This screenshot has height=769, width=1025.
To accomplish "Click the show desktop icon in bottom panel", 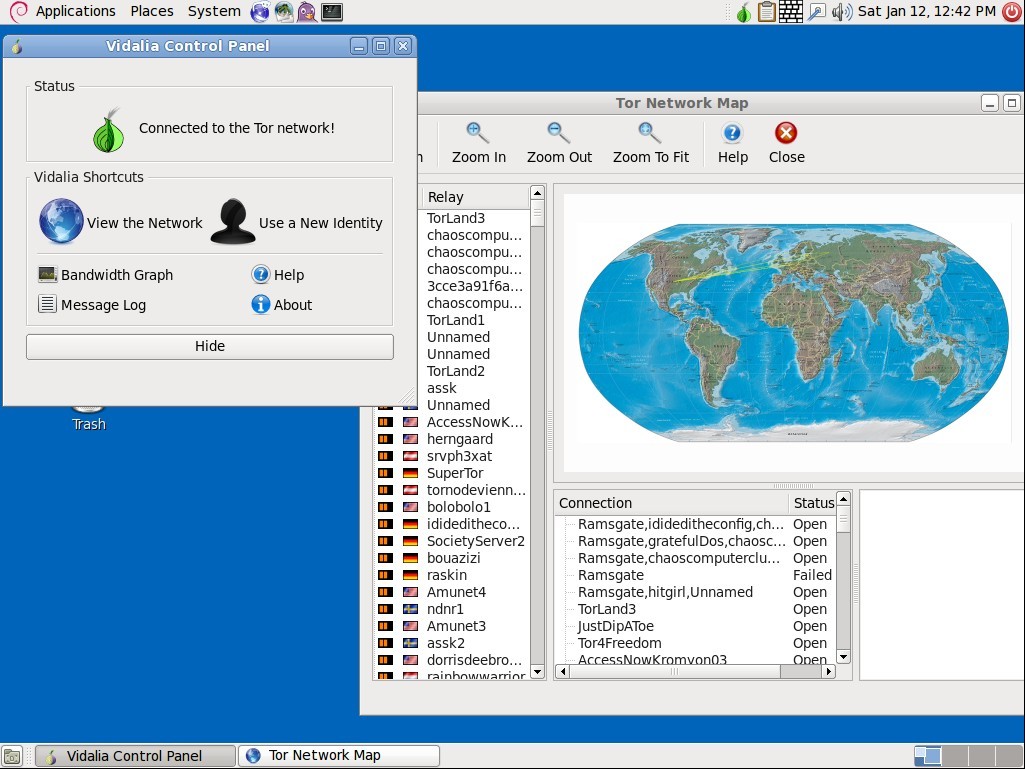I will (x=12, y=756).
